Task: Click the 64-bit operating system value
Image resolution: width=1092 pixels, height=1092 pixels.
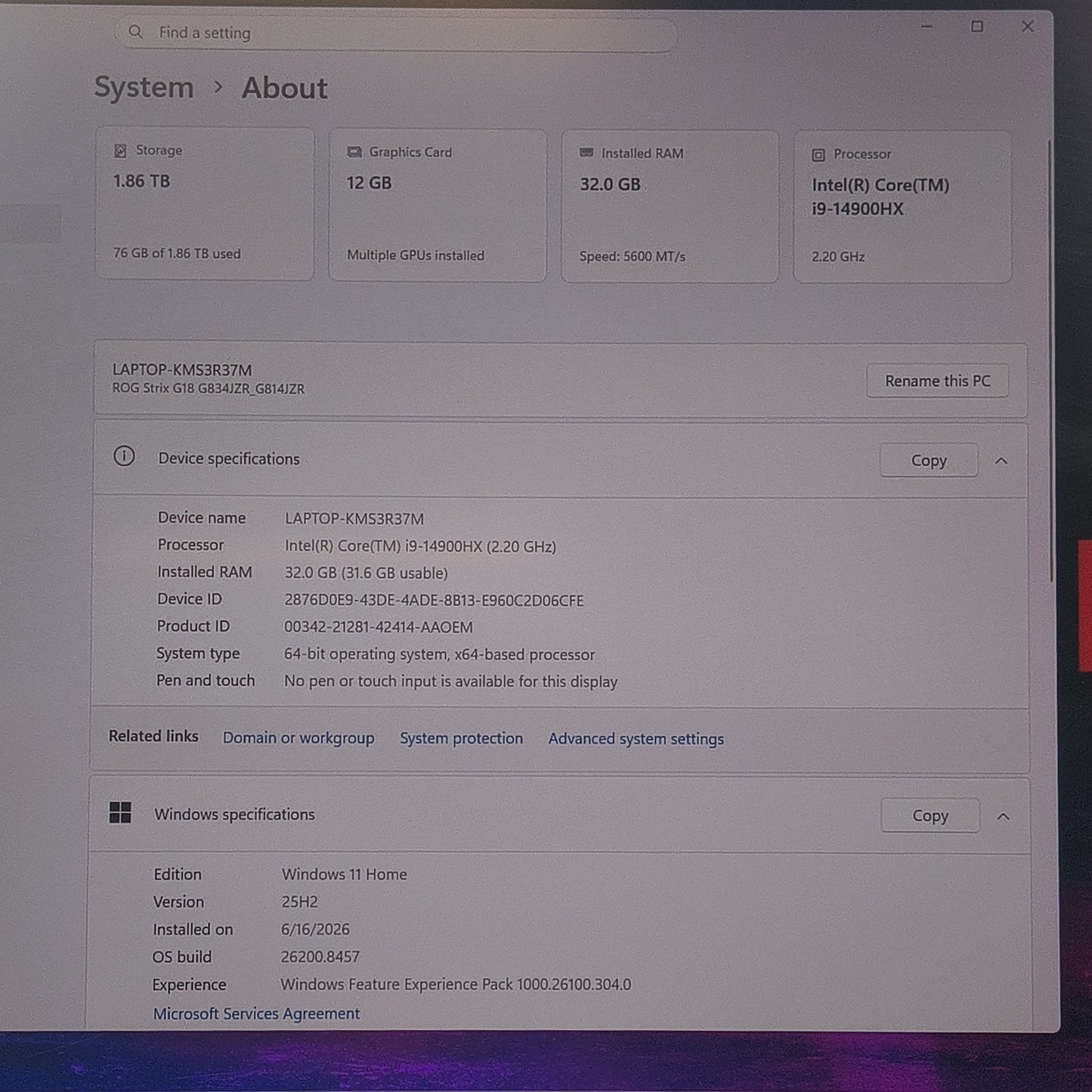Action: 439,654
